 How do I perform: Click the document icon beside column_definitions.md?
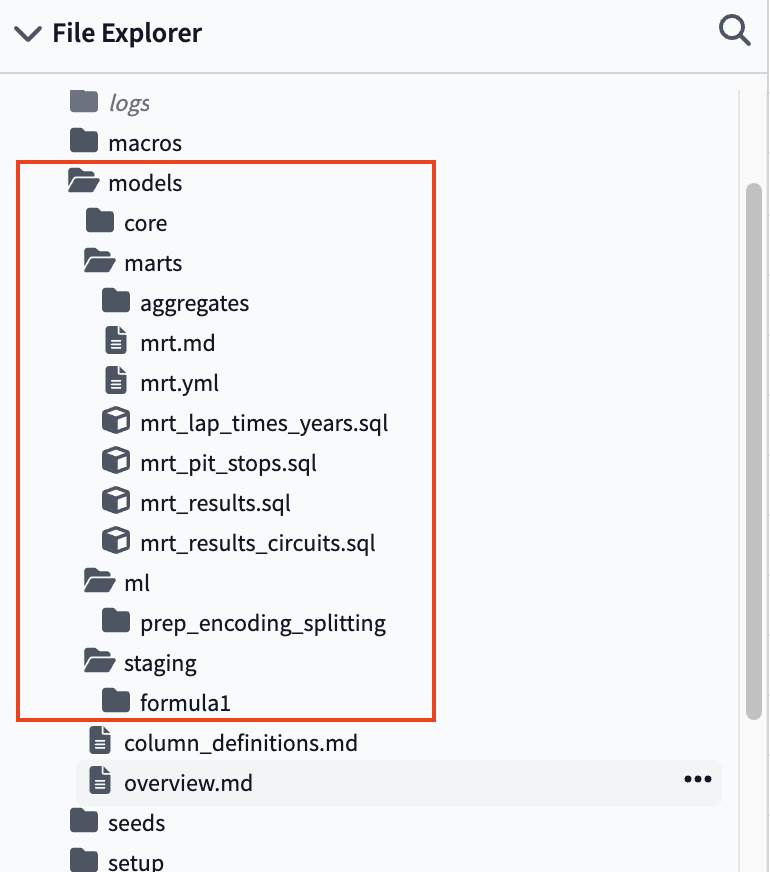pos(99,742)
